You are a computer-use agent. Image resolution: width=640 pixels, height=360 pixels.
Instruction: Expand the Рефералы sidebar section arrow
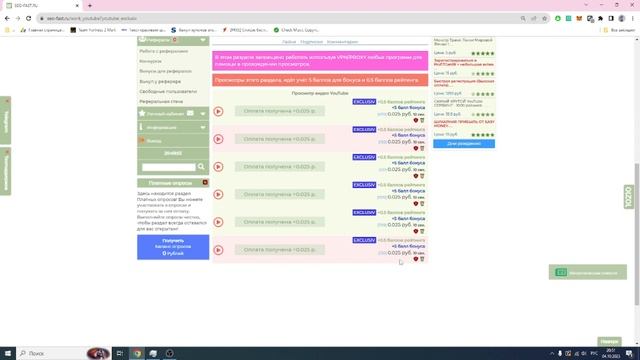[203, 40]
